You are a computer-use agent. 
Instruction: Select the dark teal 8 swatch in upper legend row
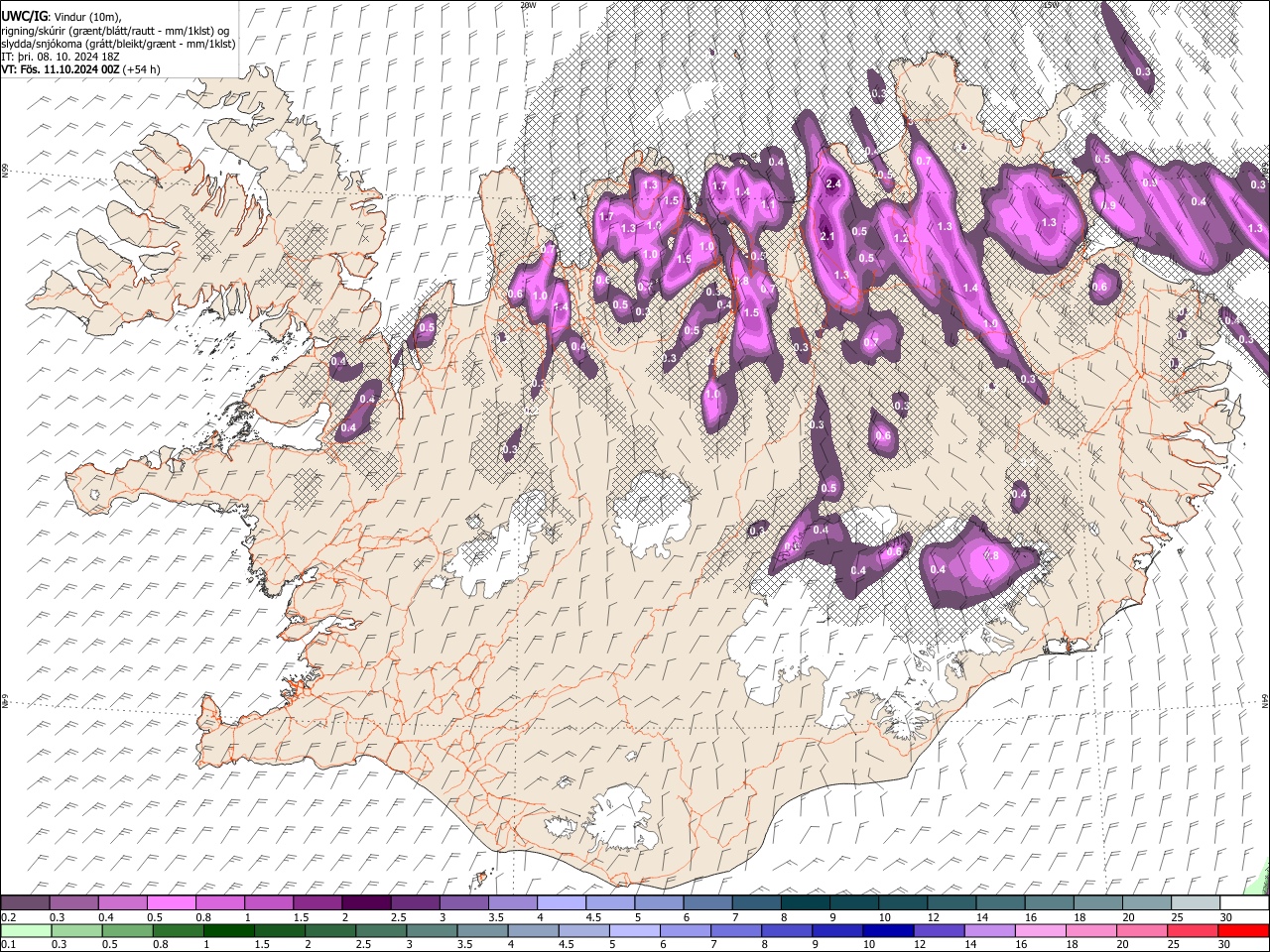click(x=806, y=903)
